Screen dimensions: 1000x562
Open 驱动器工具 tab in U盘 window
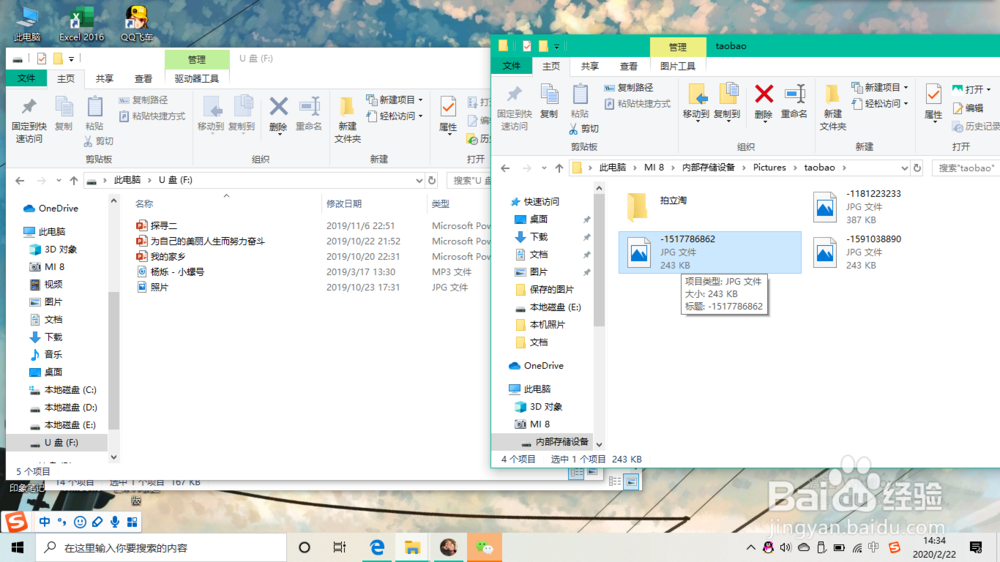196,78
